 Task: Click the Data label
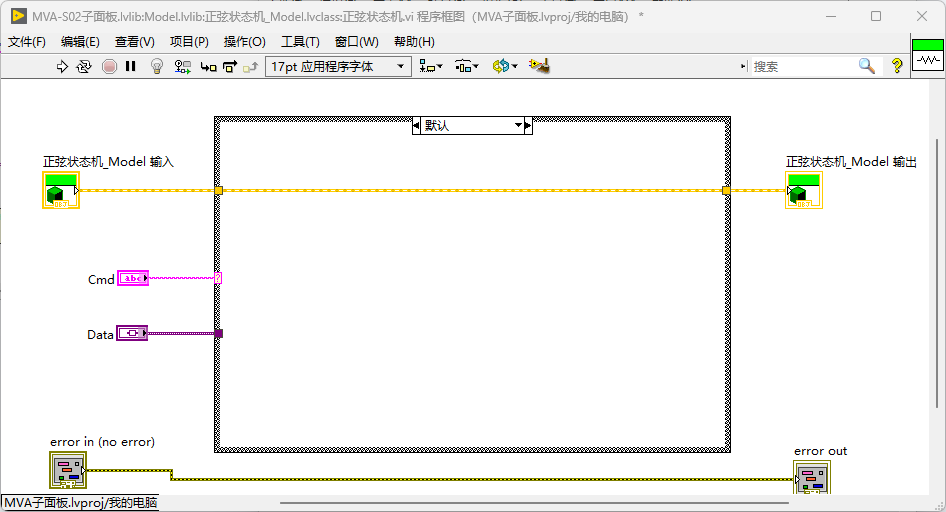[100, 335]
